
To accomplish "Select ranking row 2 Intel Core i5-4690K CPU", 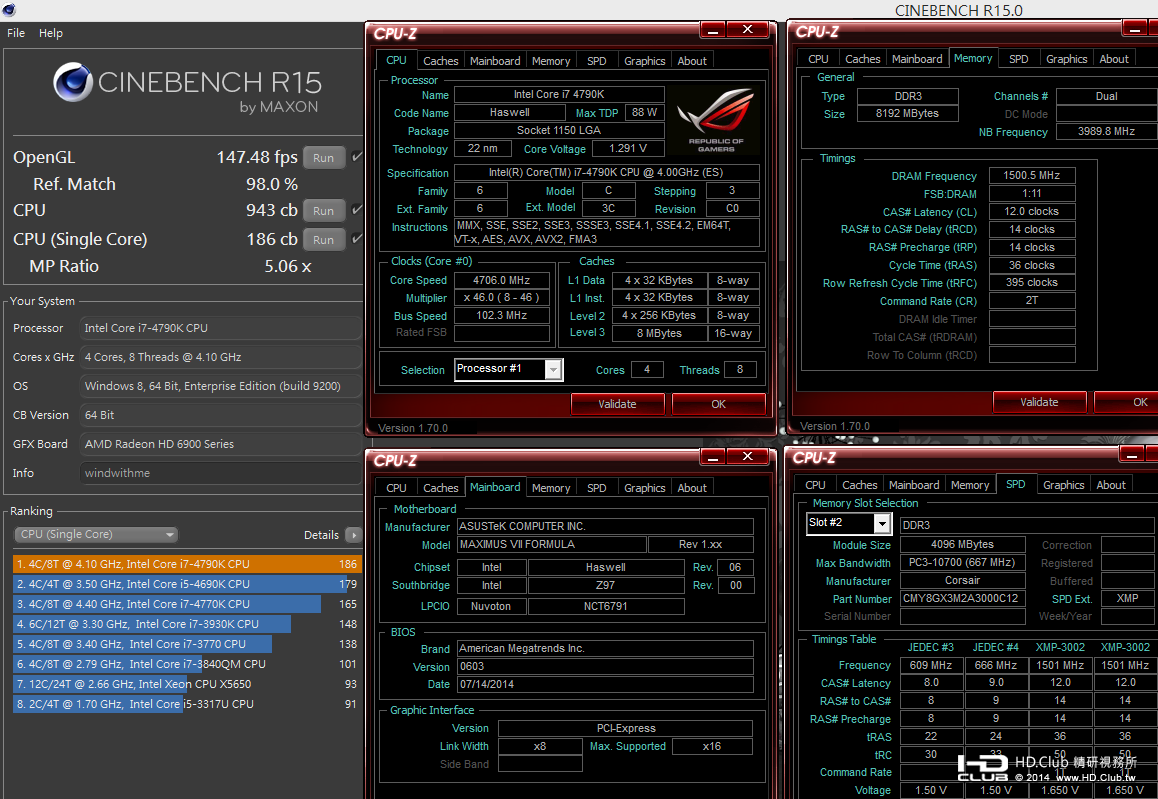I will [x=187, y=584].
